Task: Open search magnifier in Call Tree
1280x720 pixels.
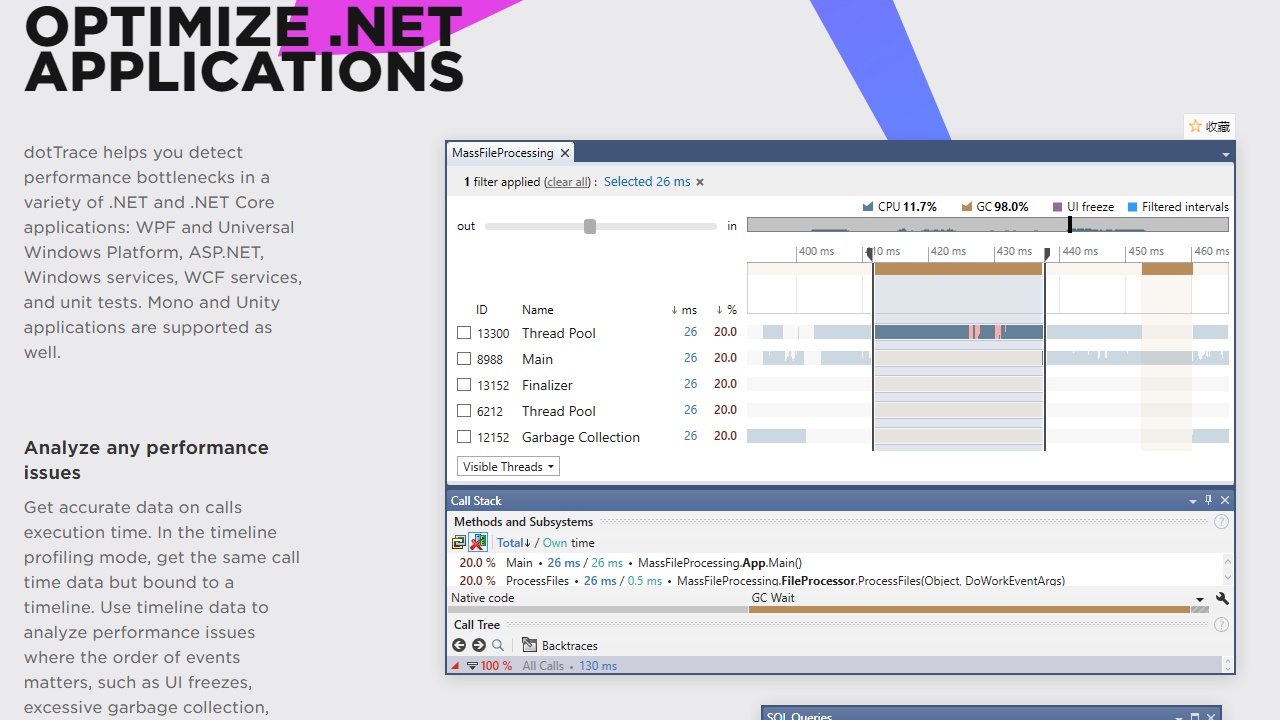Action: tap(498, 646)
